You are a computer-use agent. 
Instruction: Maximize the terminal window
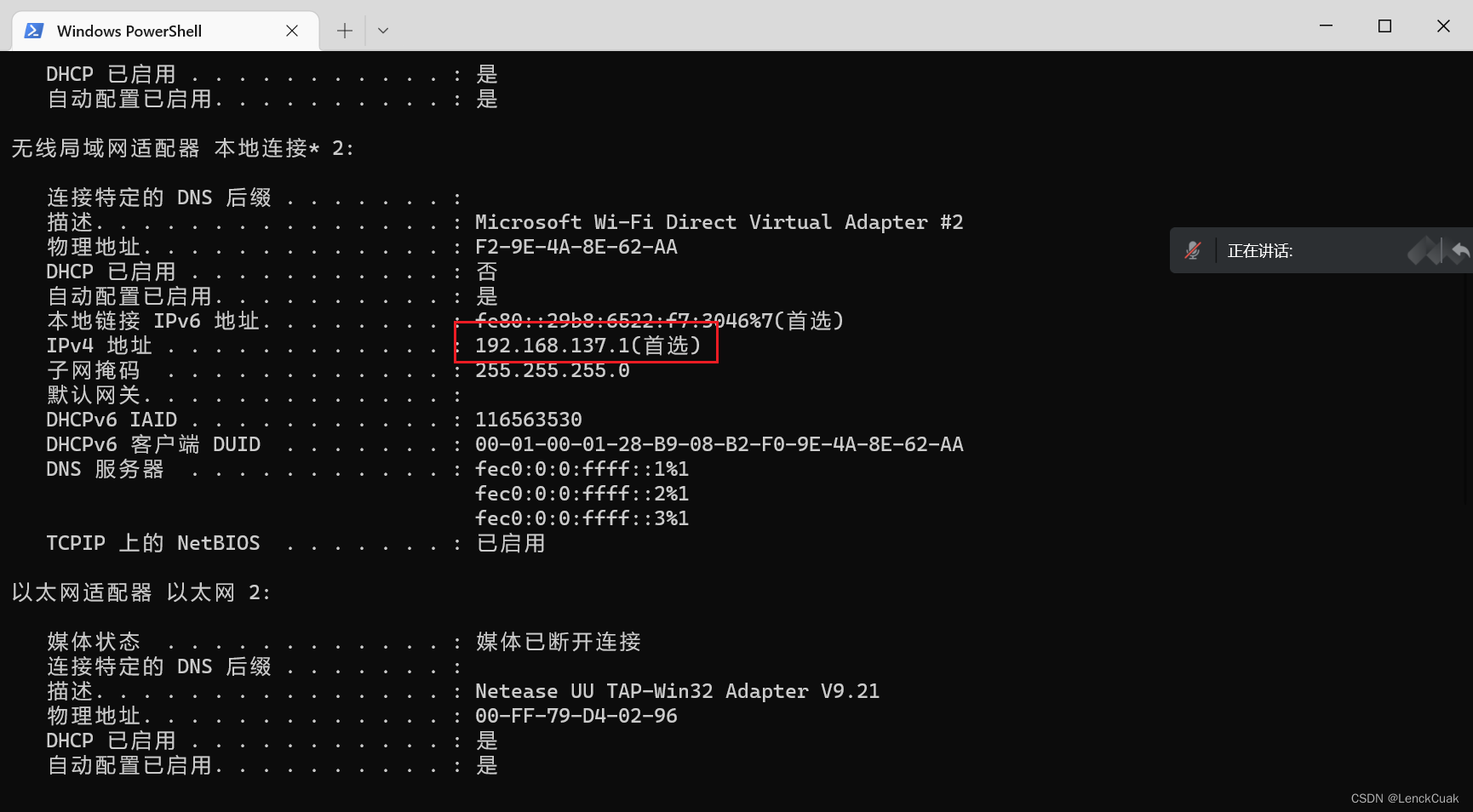[x=1384, y=26]
